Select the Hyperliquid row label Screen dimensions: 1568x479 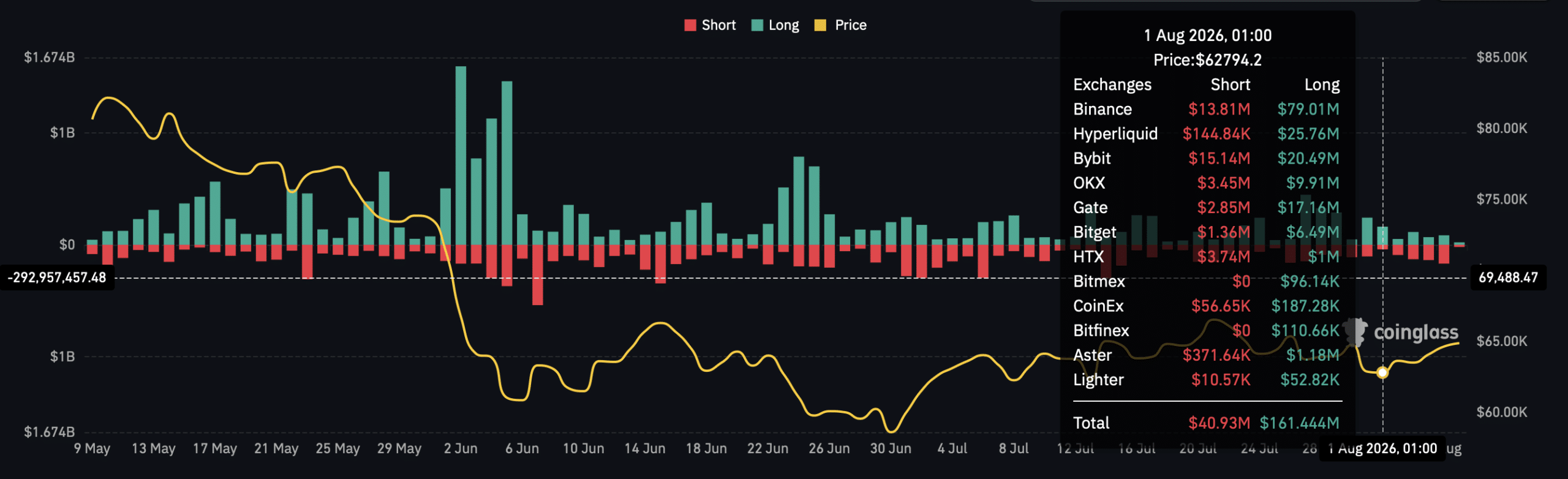tap(1115, 134)
